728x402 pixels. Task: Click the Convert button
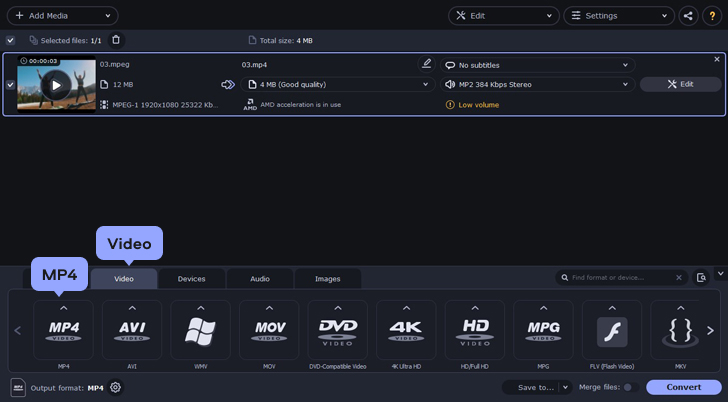pos(683,387)
